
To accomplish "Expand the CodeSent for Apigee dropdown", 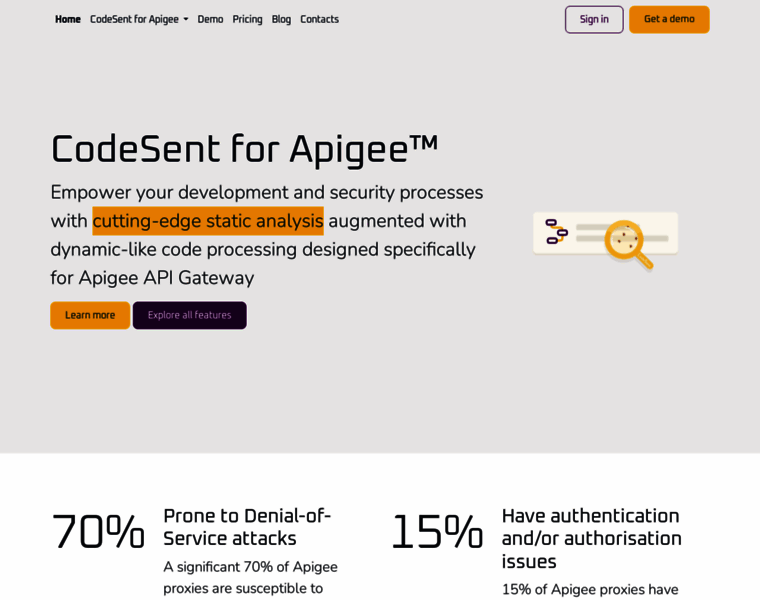I will [138, 19].
